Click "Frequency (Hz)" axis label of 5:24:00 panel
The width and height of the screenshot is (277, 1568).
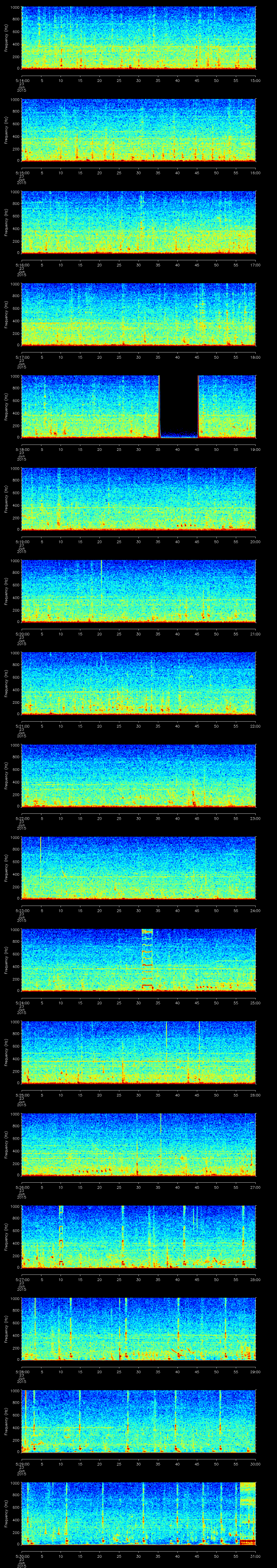coord(6,960)
